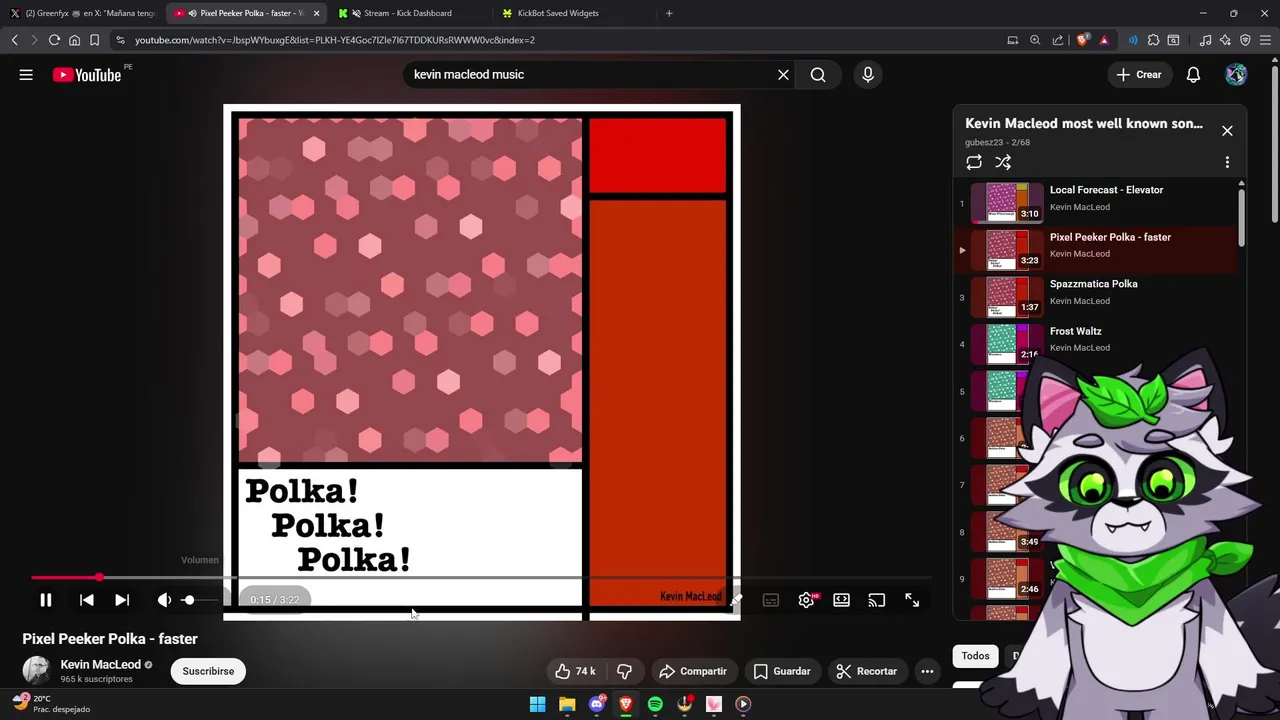Start voice search with the microphone

(867, 75)
